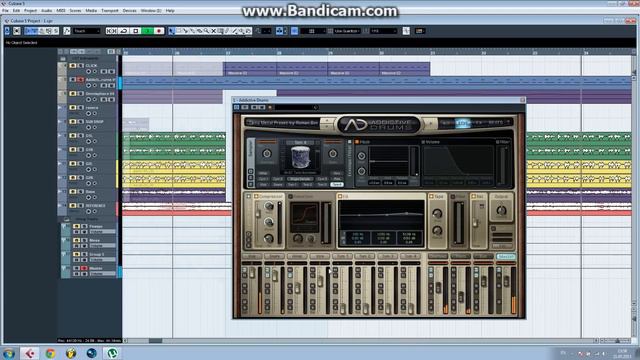Open Addictive Drums preset name selector
The image size is (640, 360).
(x=283, y=122)
